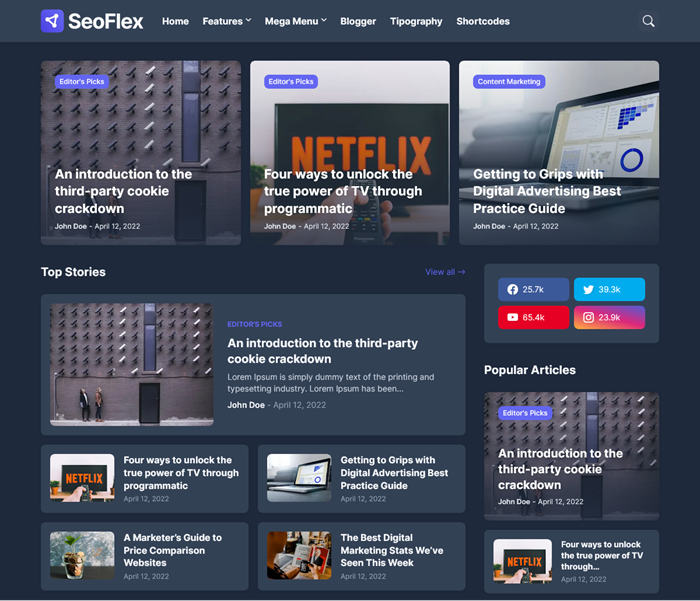The width and height of the screenshot is (700, 601).
Task: Go to the Home menu item
Action: click(175, 21)
